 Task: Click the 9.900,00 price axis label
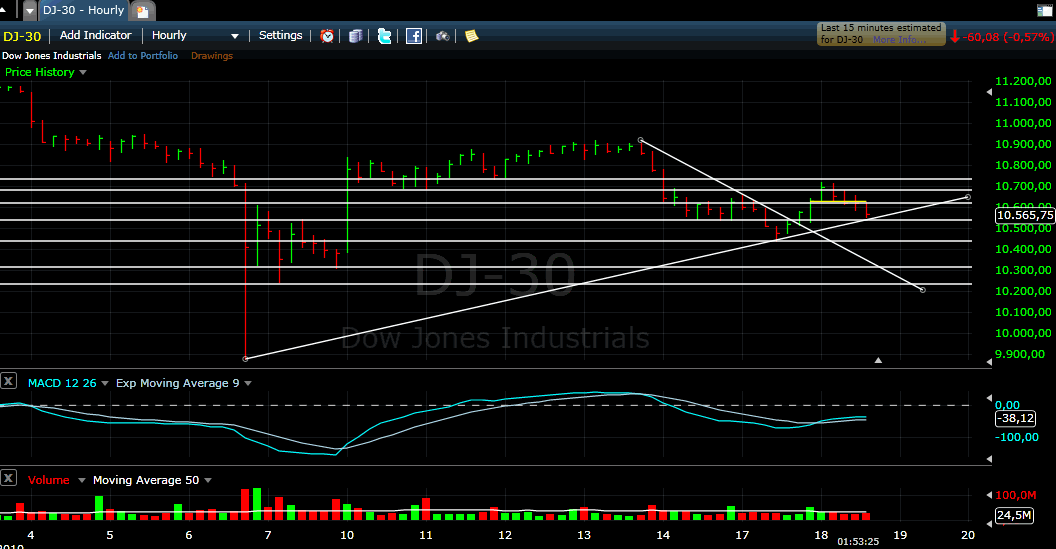click(x=1020, y=354)
